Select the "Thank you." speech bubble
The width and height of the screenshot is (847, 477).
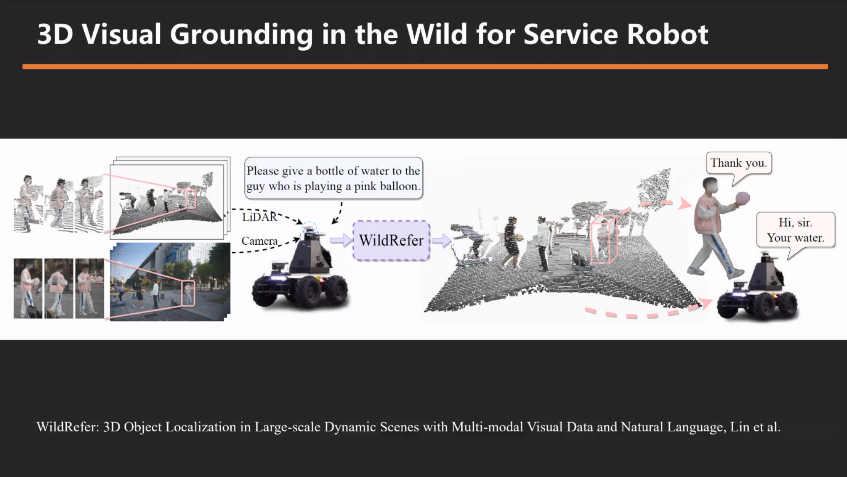click(x=739, y=163)
